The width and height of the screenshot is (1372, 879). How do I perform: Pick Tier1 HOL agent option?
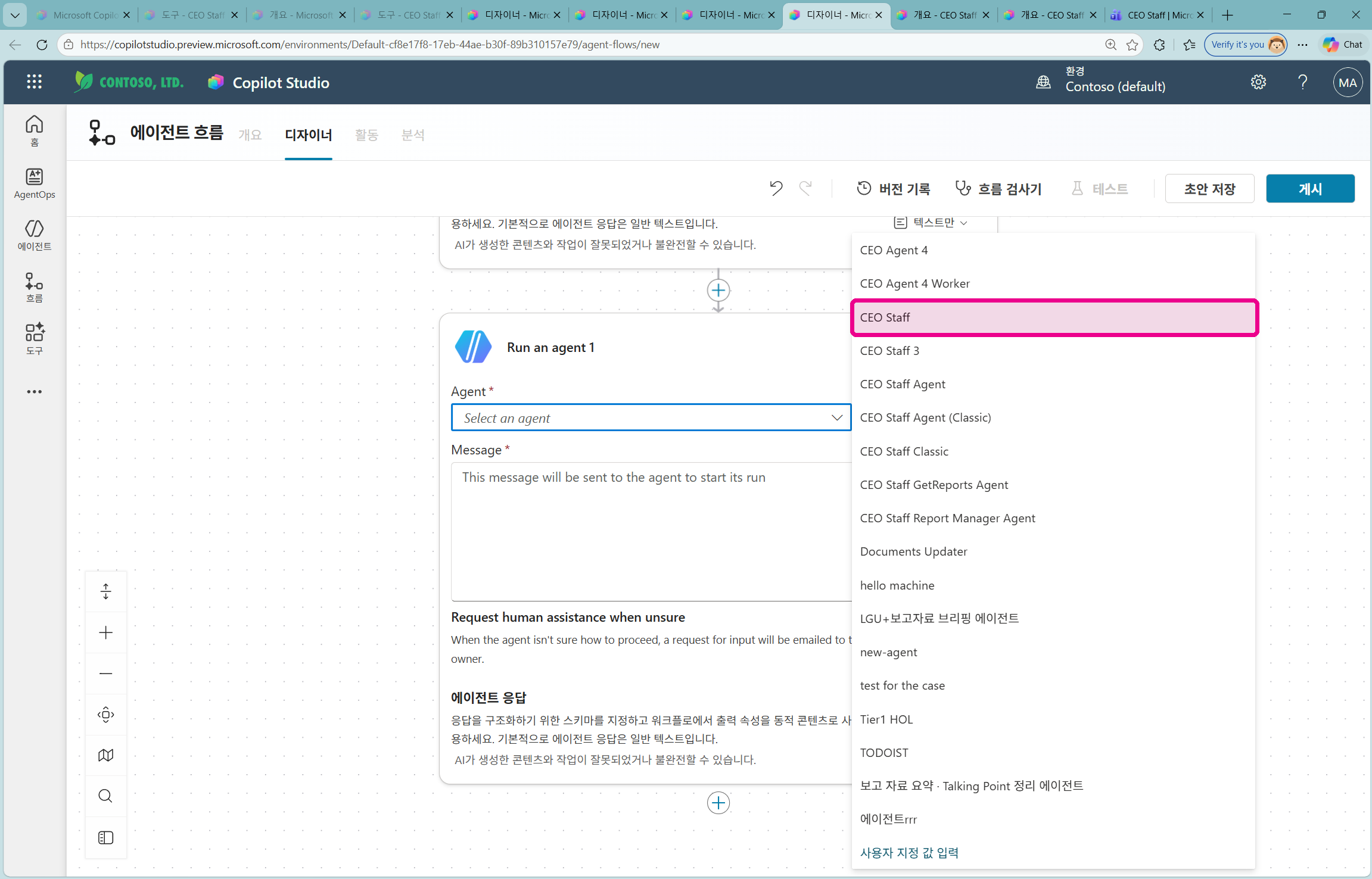(1053, 719)
